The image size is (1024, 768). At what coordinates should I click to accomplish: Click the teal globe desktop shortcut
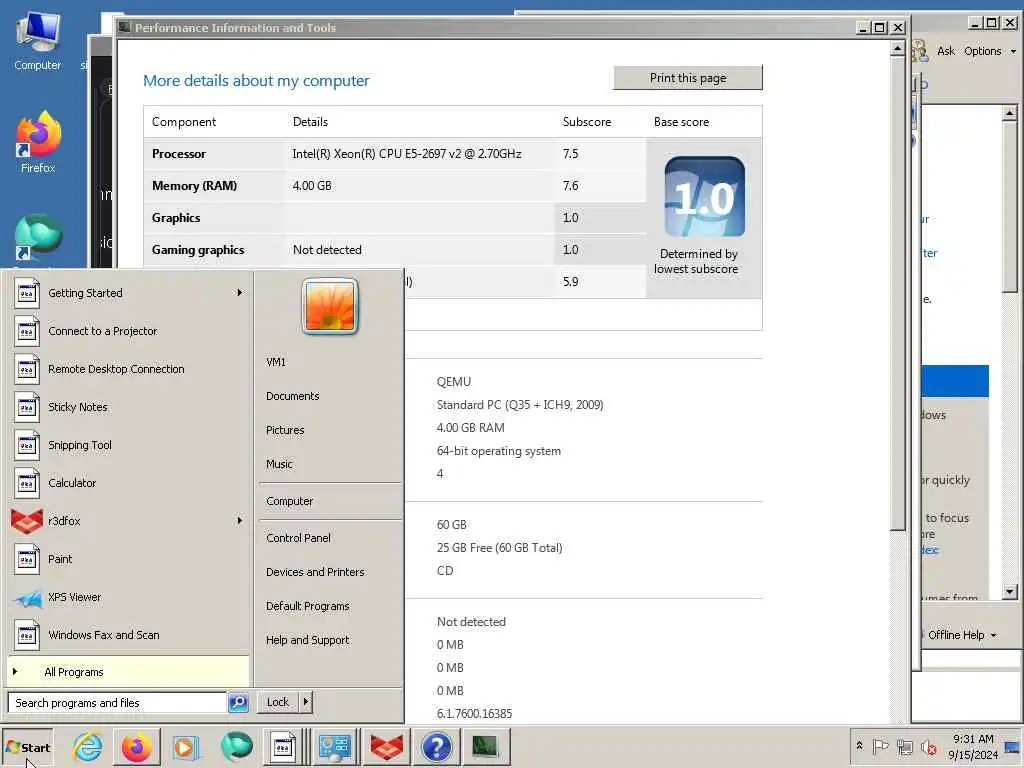click(x=38, y=238)
